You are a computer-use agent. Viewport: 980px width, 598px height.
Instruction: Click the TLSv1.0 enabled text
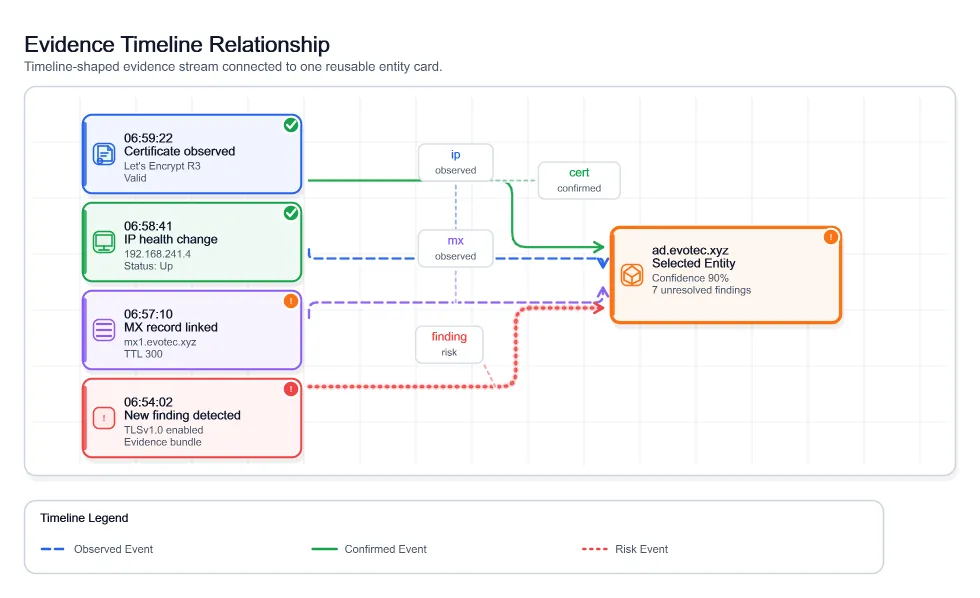pos(163,431)
